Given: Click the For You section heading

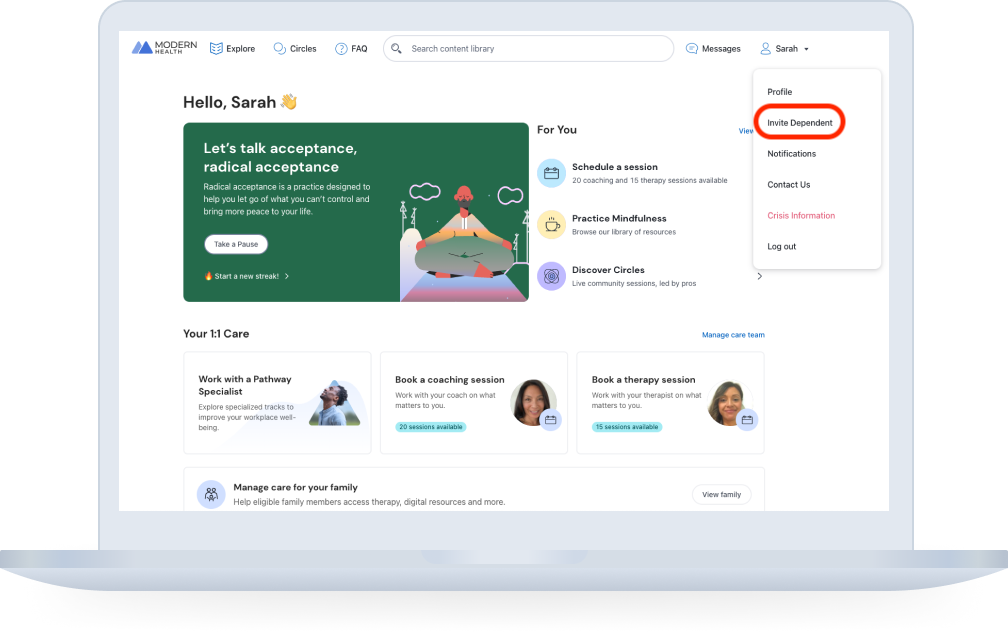Looking at the screenshot, I should point(557,130).
